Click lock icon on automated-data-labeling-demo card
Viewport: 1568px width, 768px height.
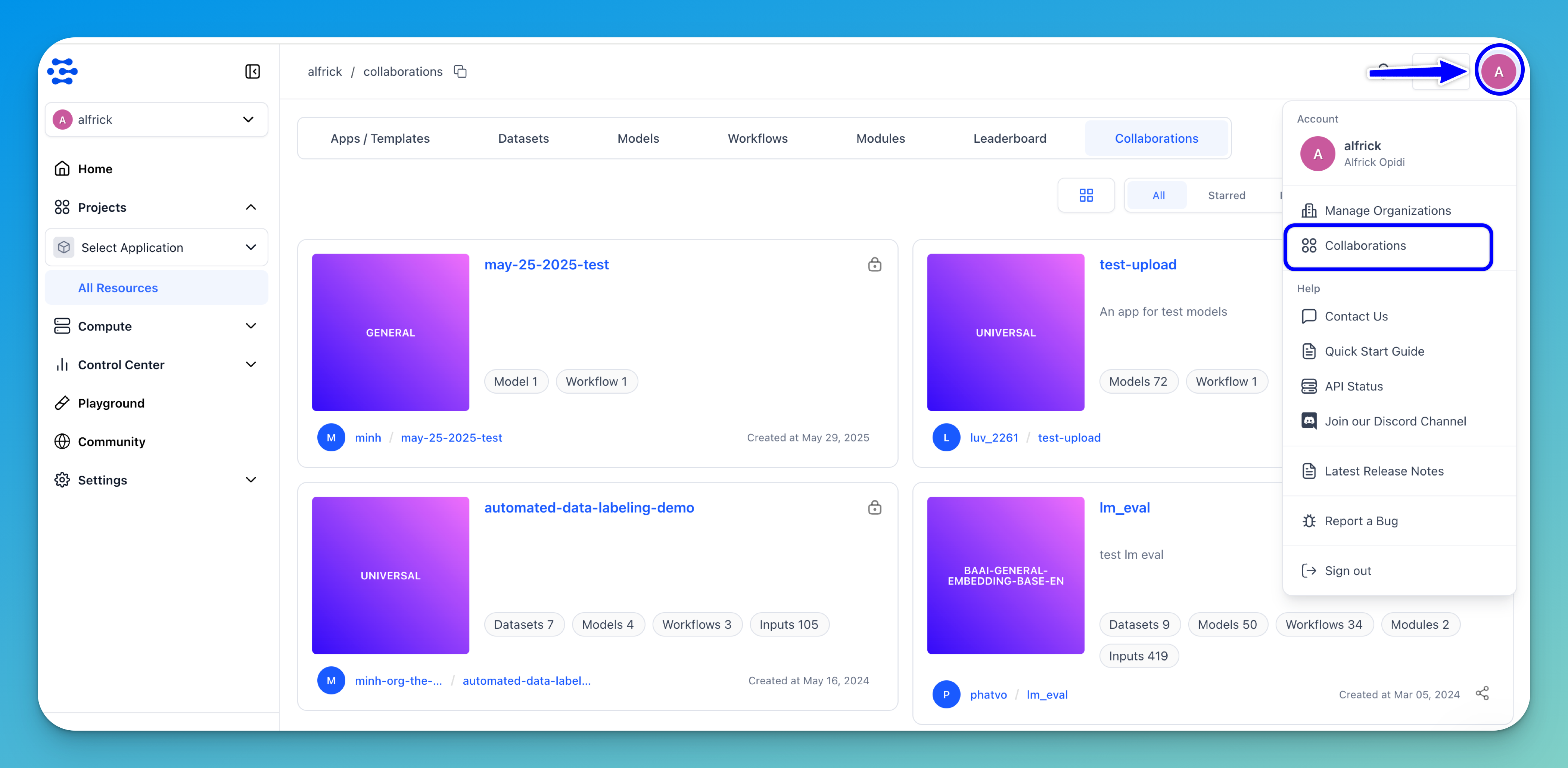coord(874,507)
